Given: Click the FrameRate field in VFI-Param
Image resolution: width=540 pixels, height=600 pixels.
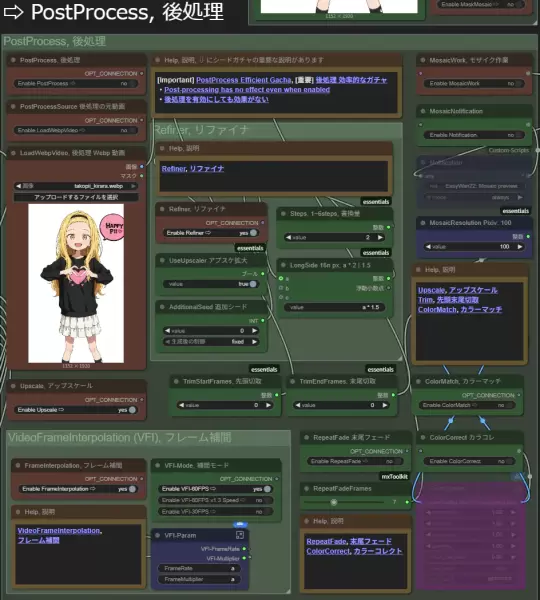Looking at the screenshot, I should point(199,568).
